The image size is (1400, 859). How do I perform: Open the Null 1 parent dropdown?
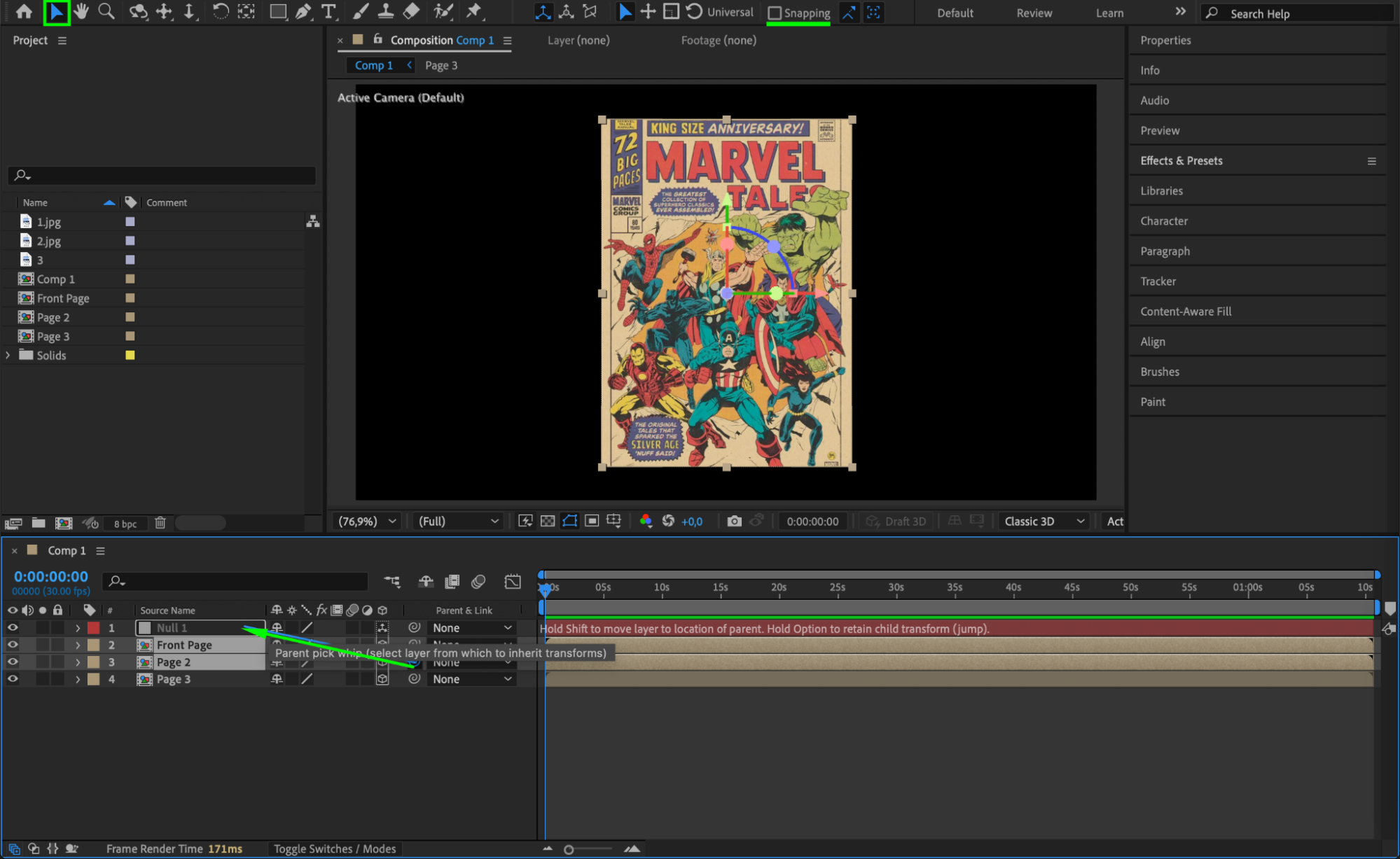click(x=471, y=628)
